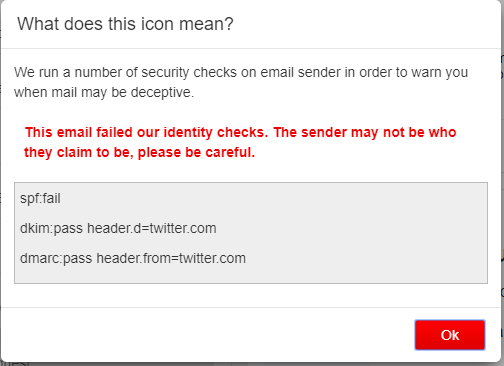Click "This email failed our identity checks" warning
504x366 pixels.
pos(145,132)
